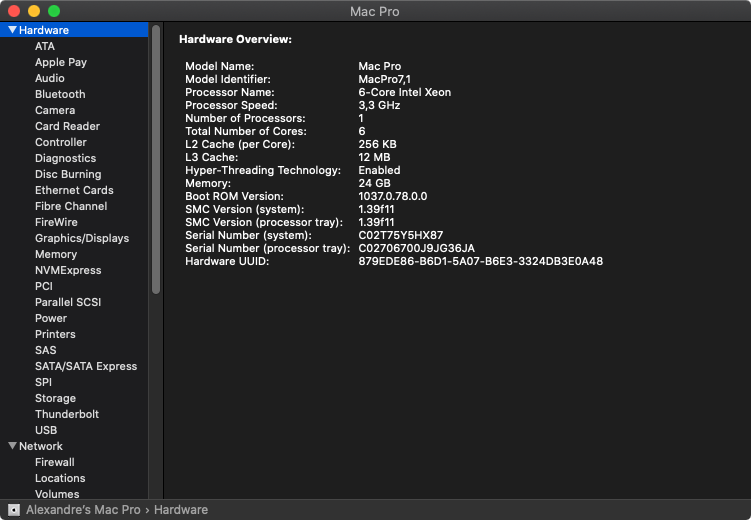Select Locations under Network
The width and height of the screenshot is (751, 520).
[60, 478]
